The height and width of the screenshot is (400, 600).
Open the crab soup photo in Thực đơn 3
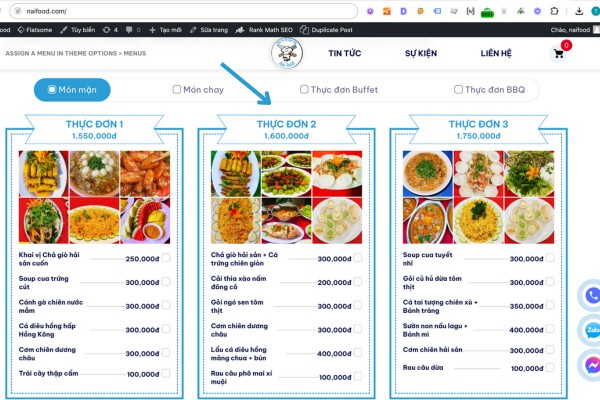coord(427,173)
